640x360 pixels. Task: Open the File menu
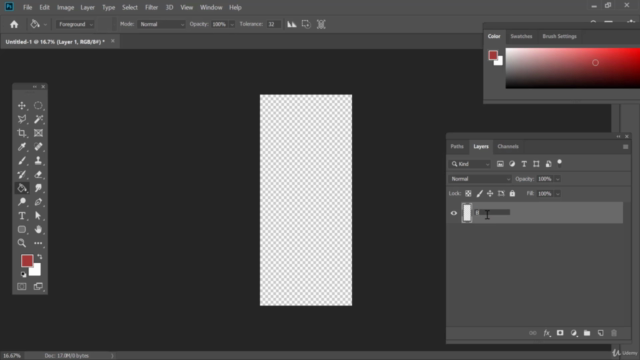[x=27, y=7]
